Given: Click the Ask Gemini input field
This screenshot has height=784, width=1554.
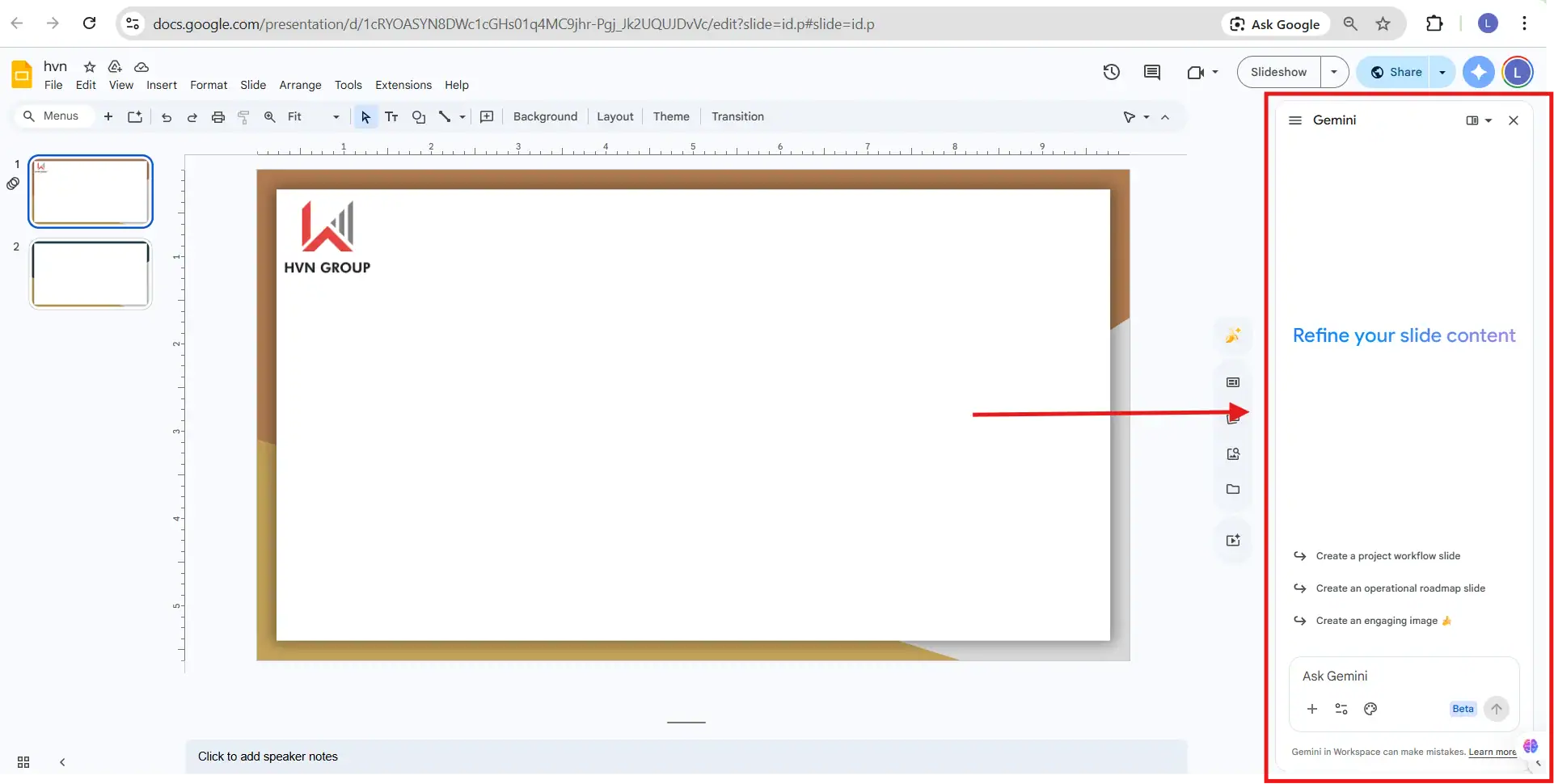Looking at the screenshot, I should 1404,676.
